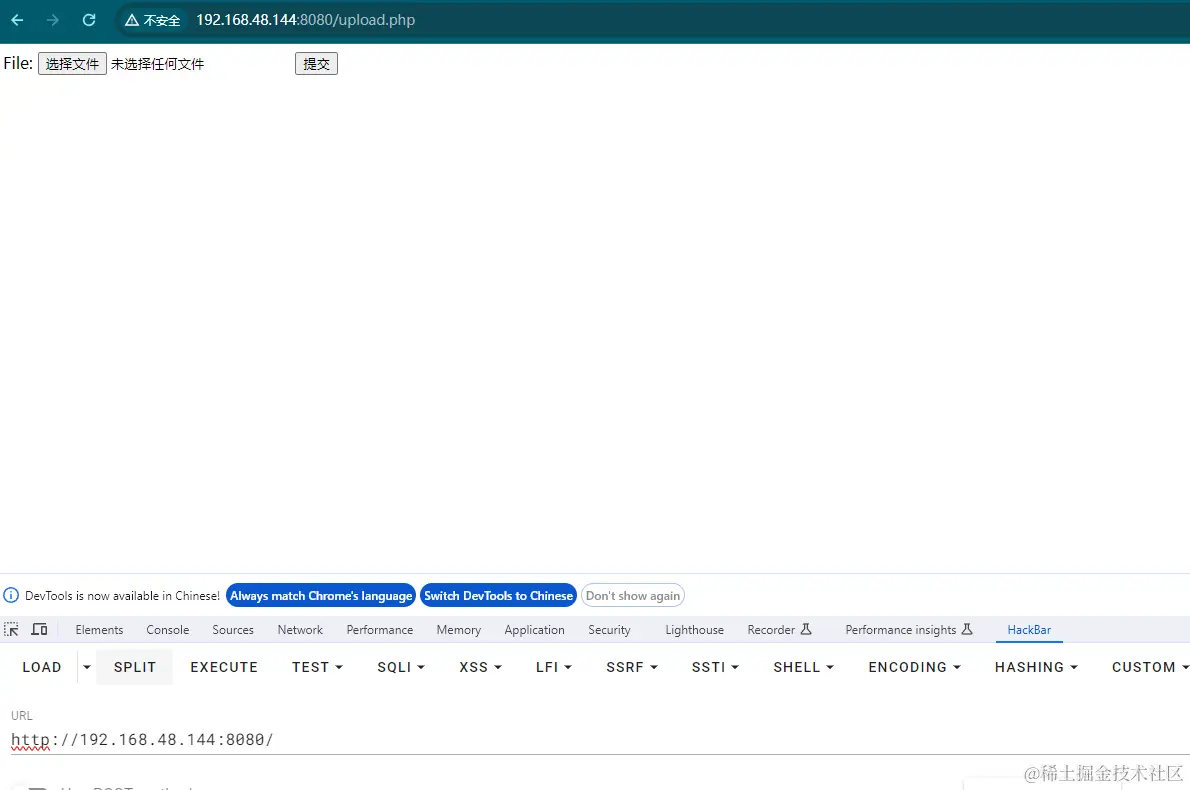Click HackBar LOAD button
This screenshot has width=1190, height=790.
pos(42,667)
